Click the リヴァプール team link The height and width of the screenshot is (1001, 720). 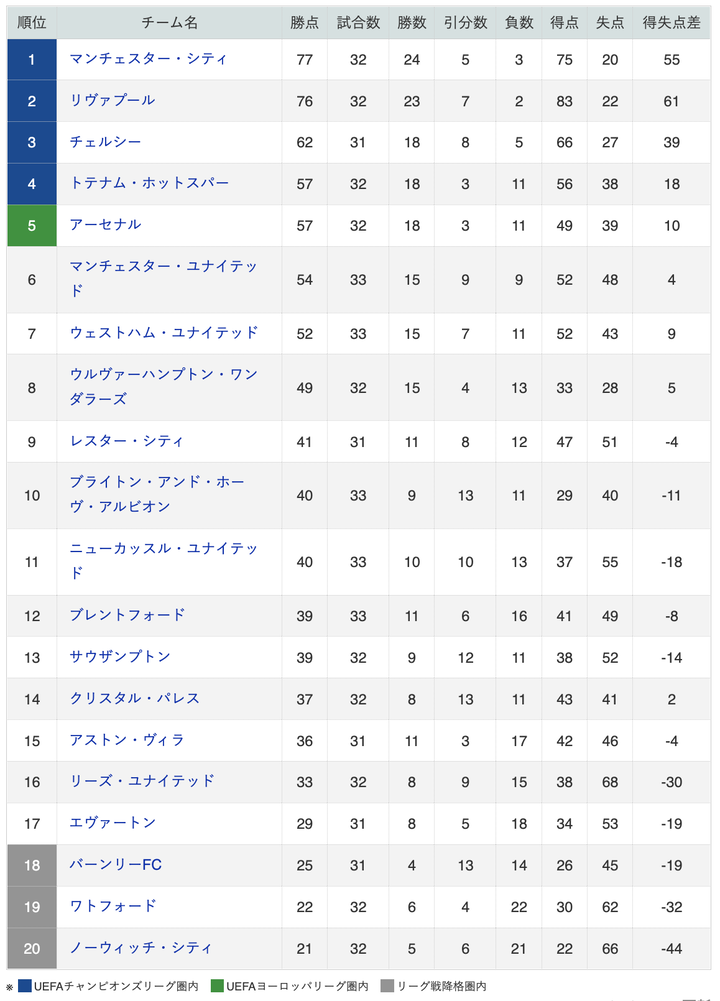(112, 101)
